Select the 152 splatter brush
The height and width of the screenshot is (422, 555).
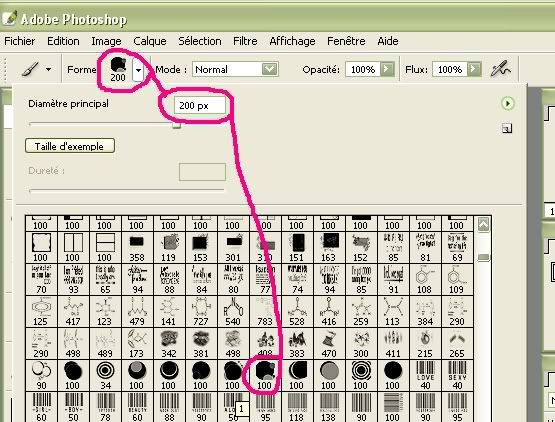coord(361,247)
